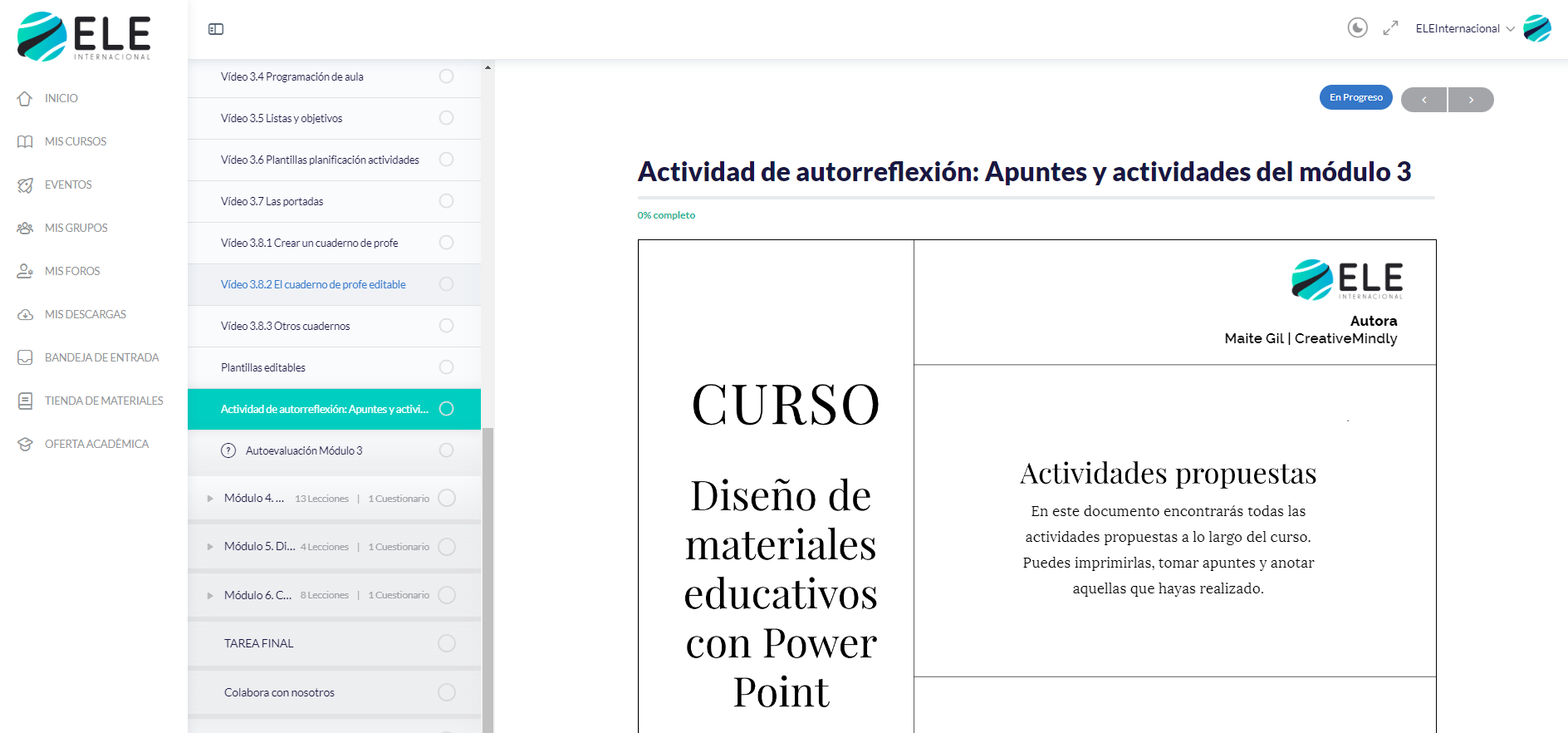Toggle completion circle for Vídeo 3.7 Las portadas
The width and height of the screenshot is (1568, 733).
446,201
